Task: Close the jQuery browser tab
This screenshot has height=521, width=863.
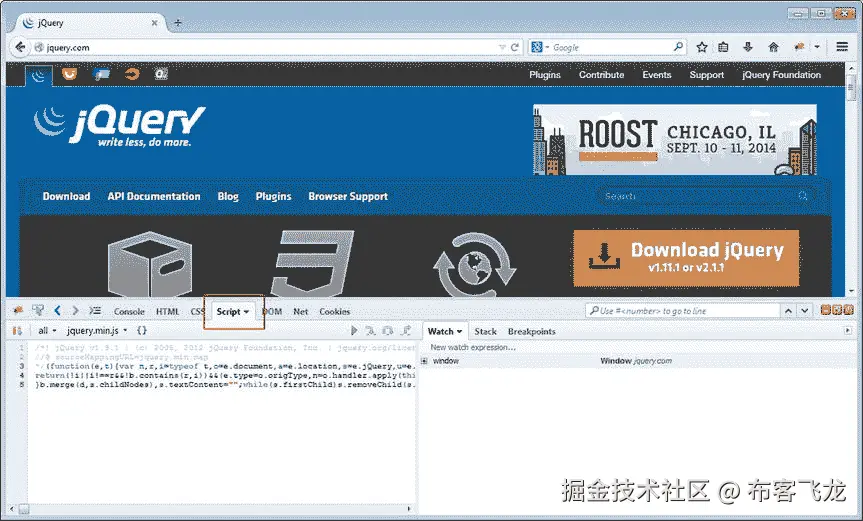Action: tap(155, 23)
